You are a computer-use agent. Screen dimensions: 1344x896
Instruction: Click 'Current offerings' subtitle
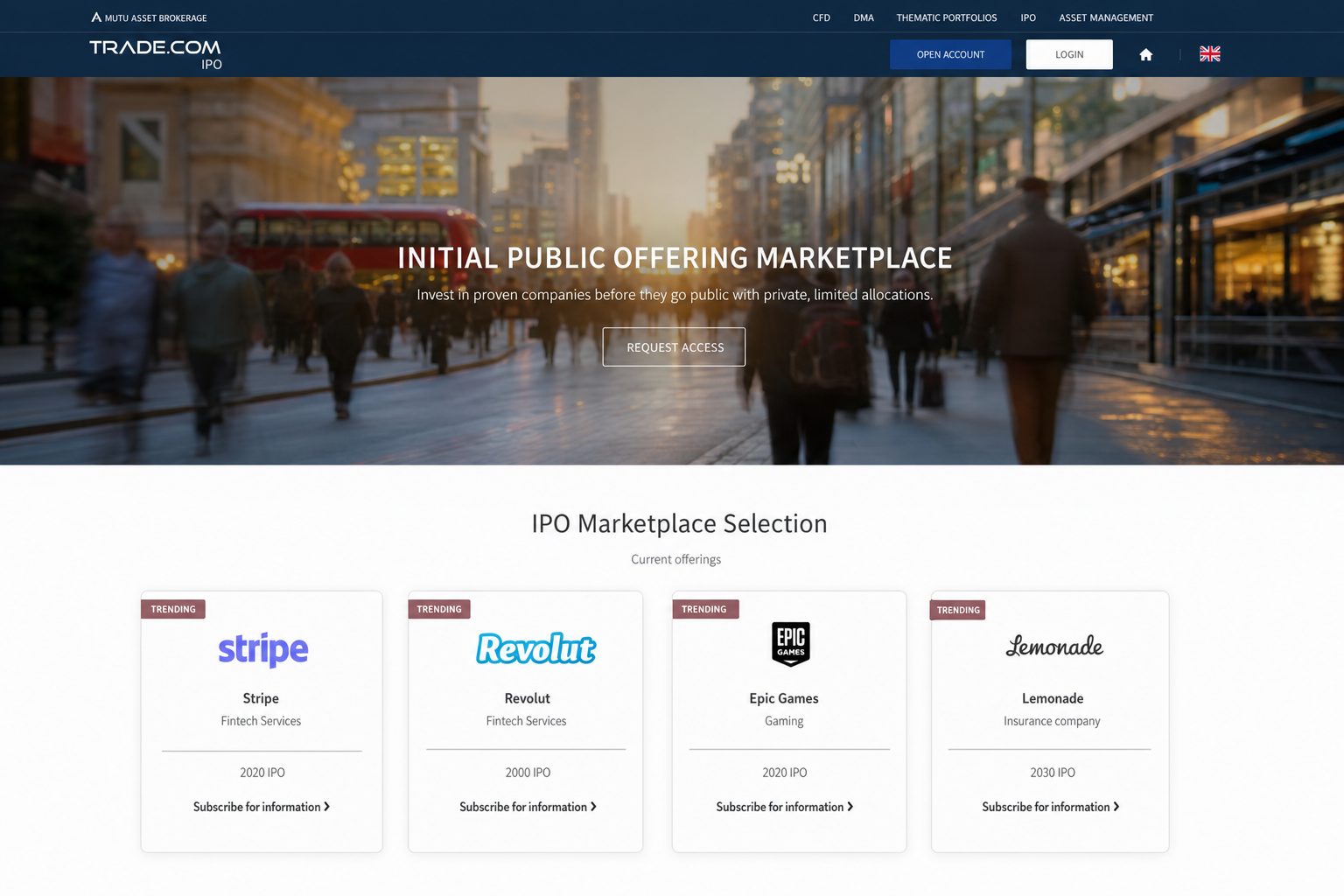coord(676,559)
